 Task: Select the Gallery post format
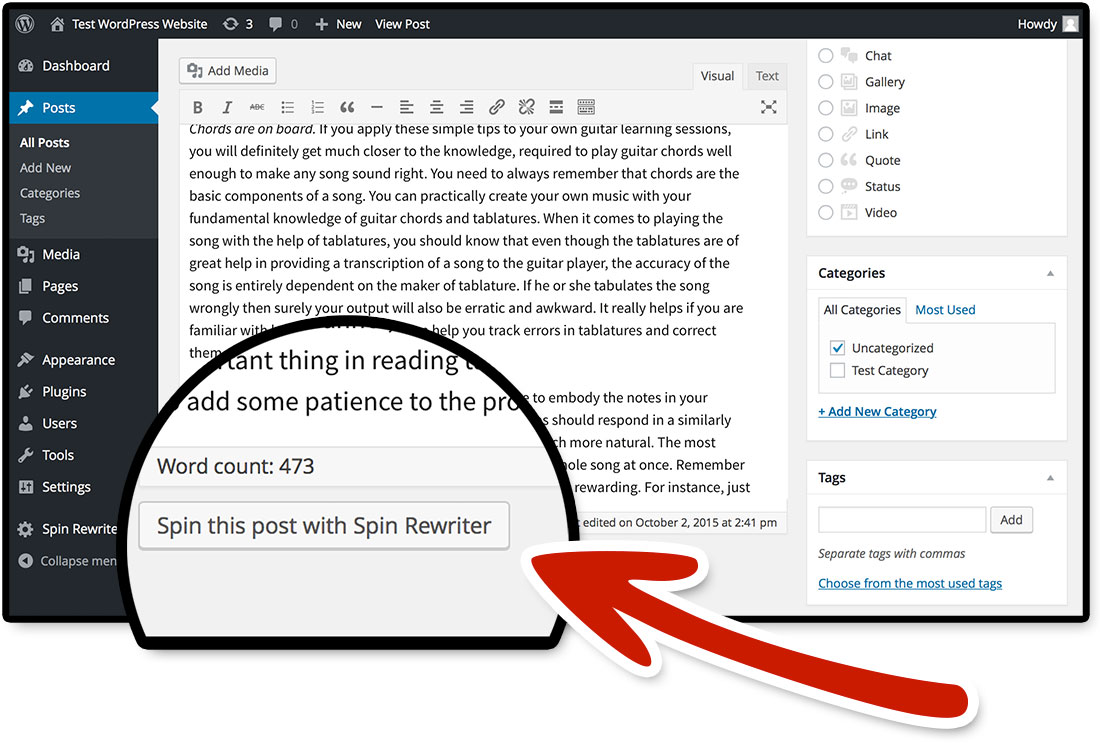click(x=826, y=82)
